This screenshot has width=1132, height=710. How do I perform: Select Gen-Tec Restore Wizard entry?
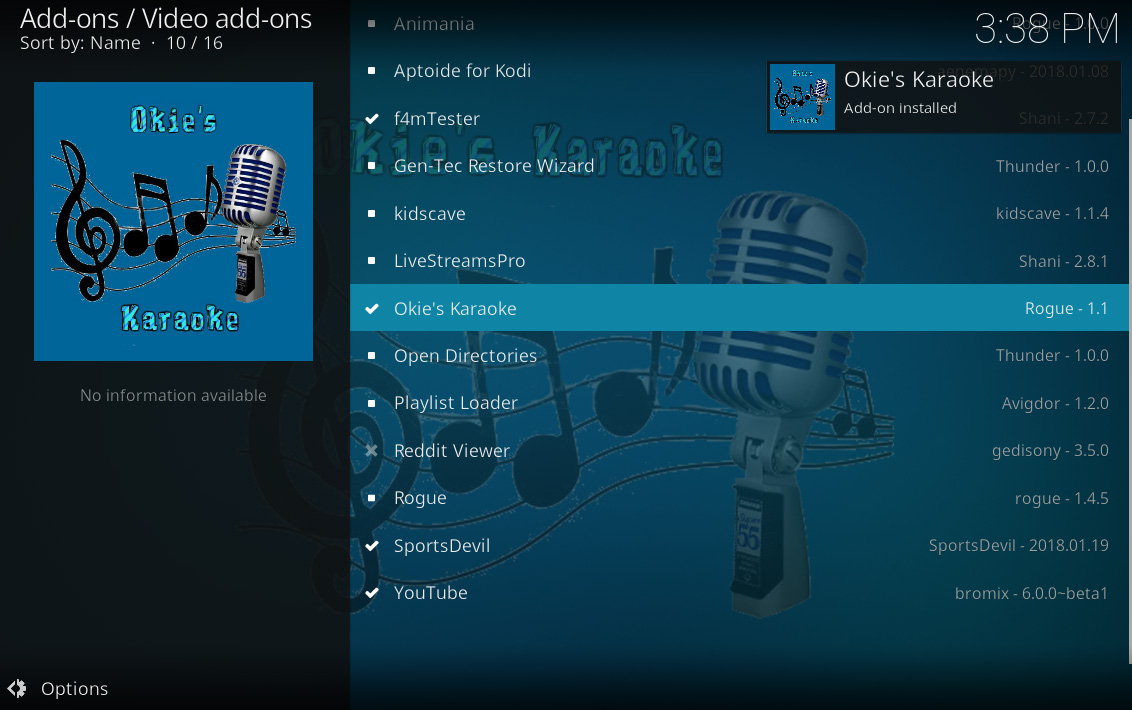pyautogui.click(x=494, y=166)
